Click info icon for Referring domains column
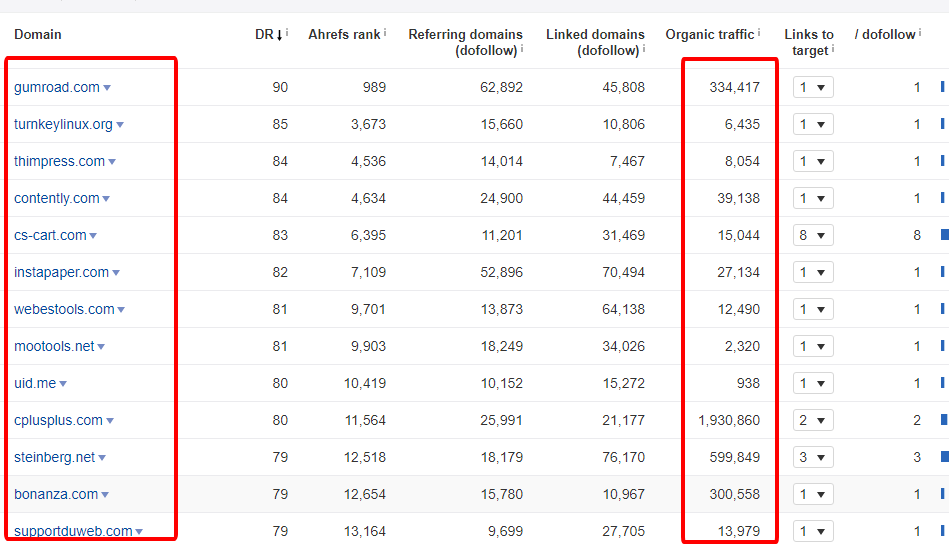Viewport: 949px width, 545px height. point(522,48)
